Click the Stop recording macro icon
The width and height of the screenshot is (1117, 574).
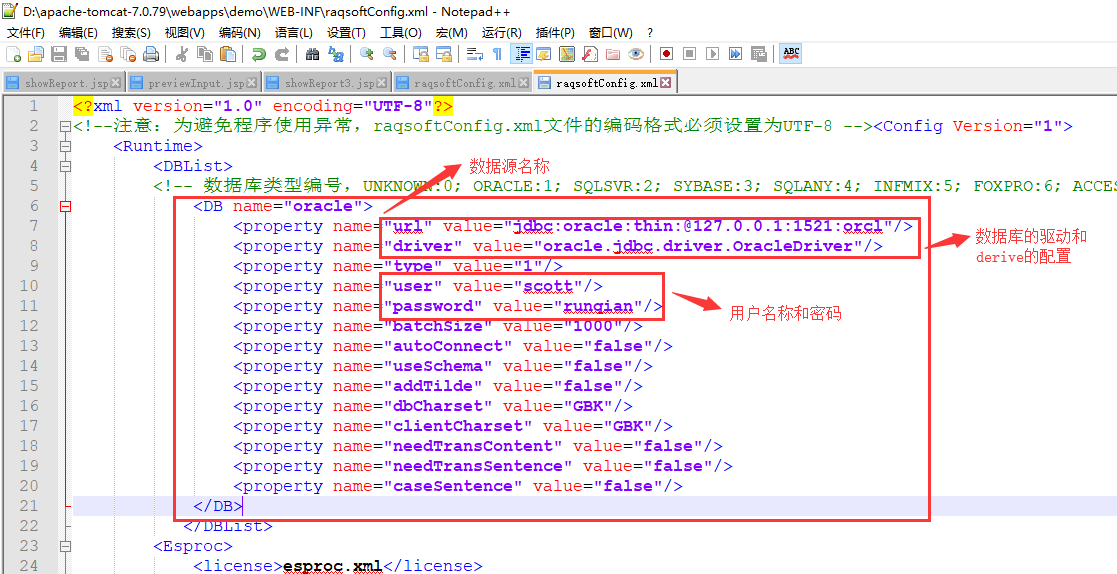[x=690, y=53]
